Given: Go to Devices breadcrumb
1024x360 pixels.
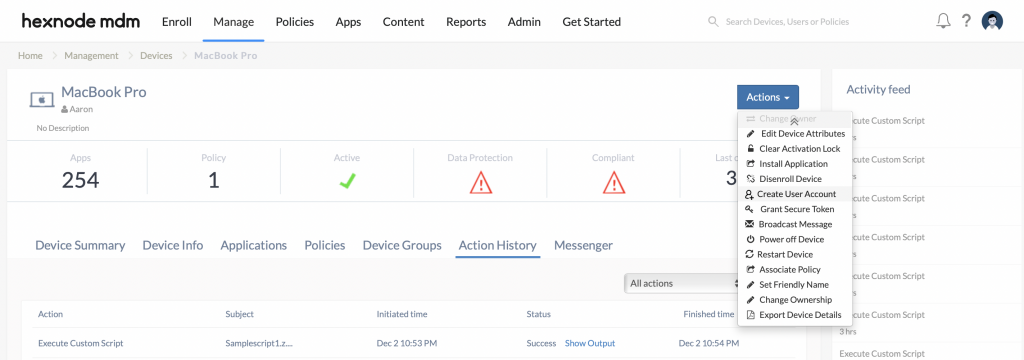Looking at the screenshot, I should click(156, 56).
